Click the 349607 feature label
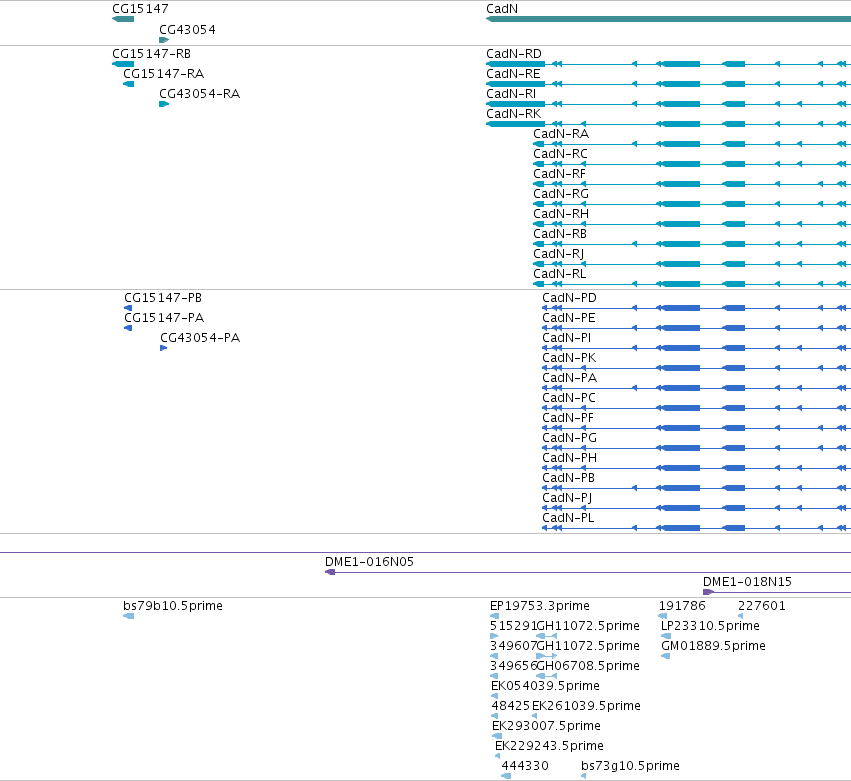The width and height of the screenshot is (851, 781). pos(513,646)
